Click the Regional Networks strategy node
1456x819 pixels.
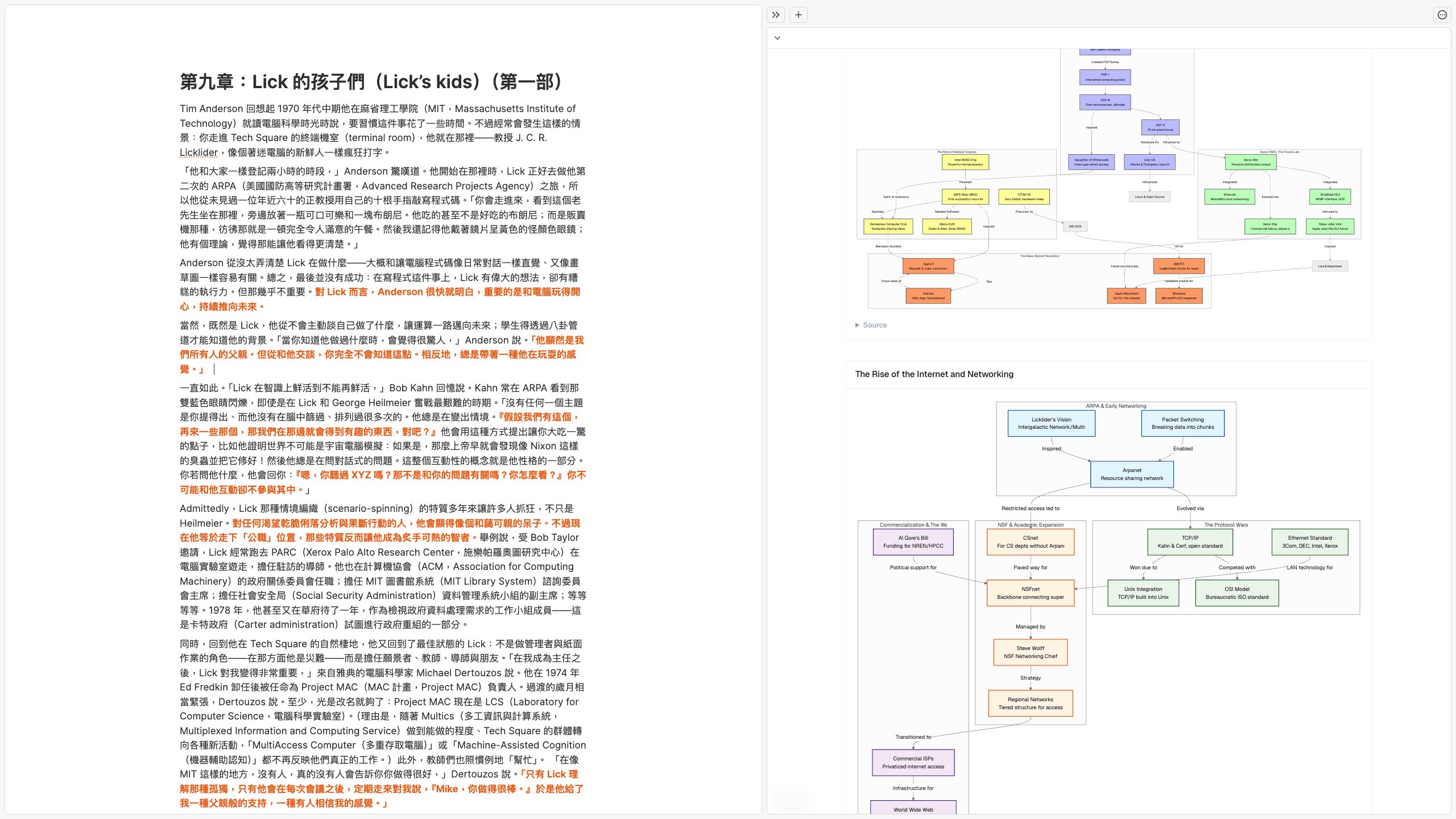pos(1030,703)
